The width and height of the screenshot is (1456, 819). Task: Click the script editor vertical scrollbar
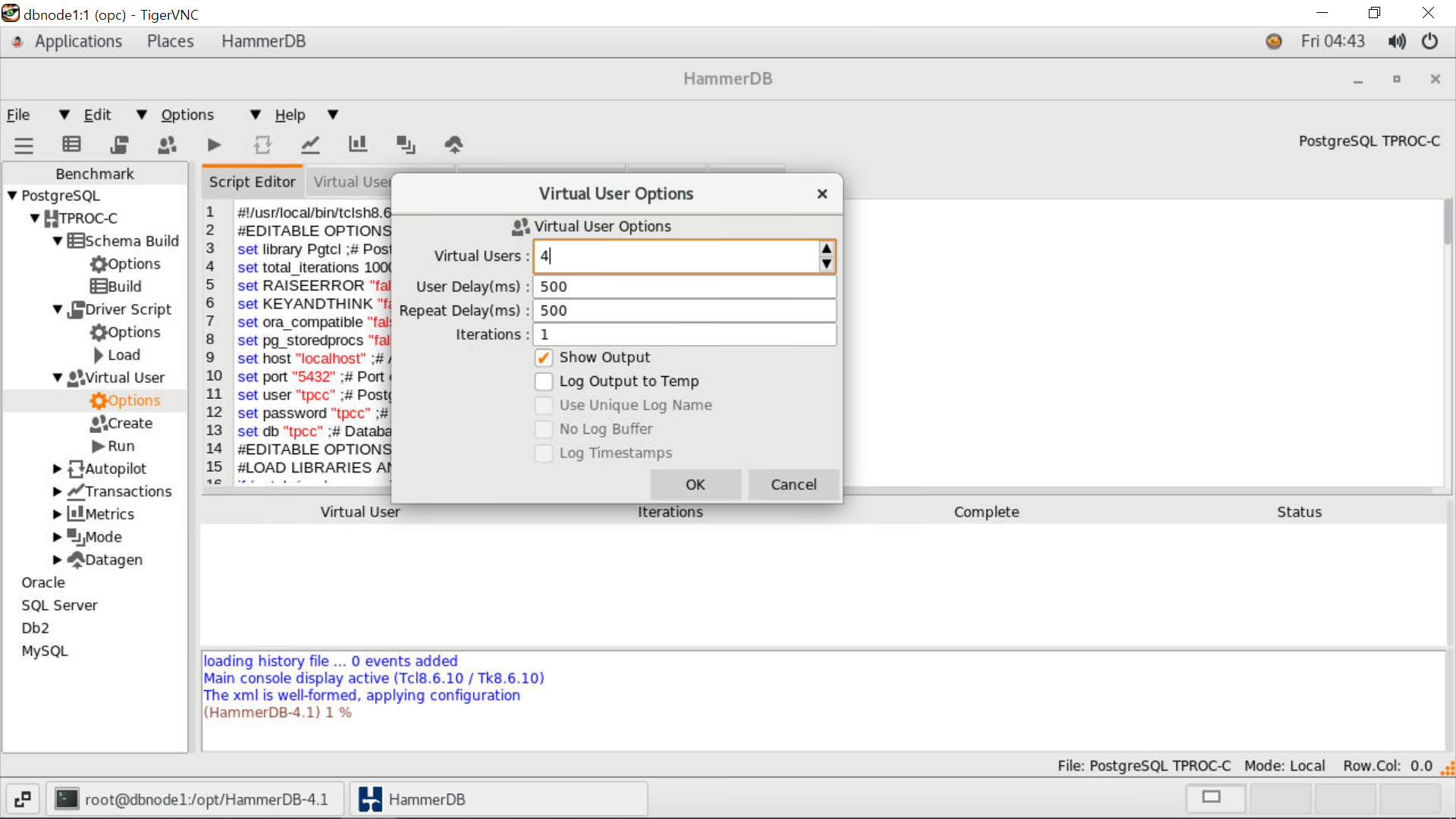point(1448,222)
